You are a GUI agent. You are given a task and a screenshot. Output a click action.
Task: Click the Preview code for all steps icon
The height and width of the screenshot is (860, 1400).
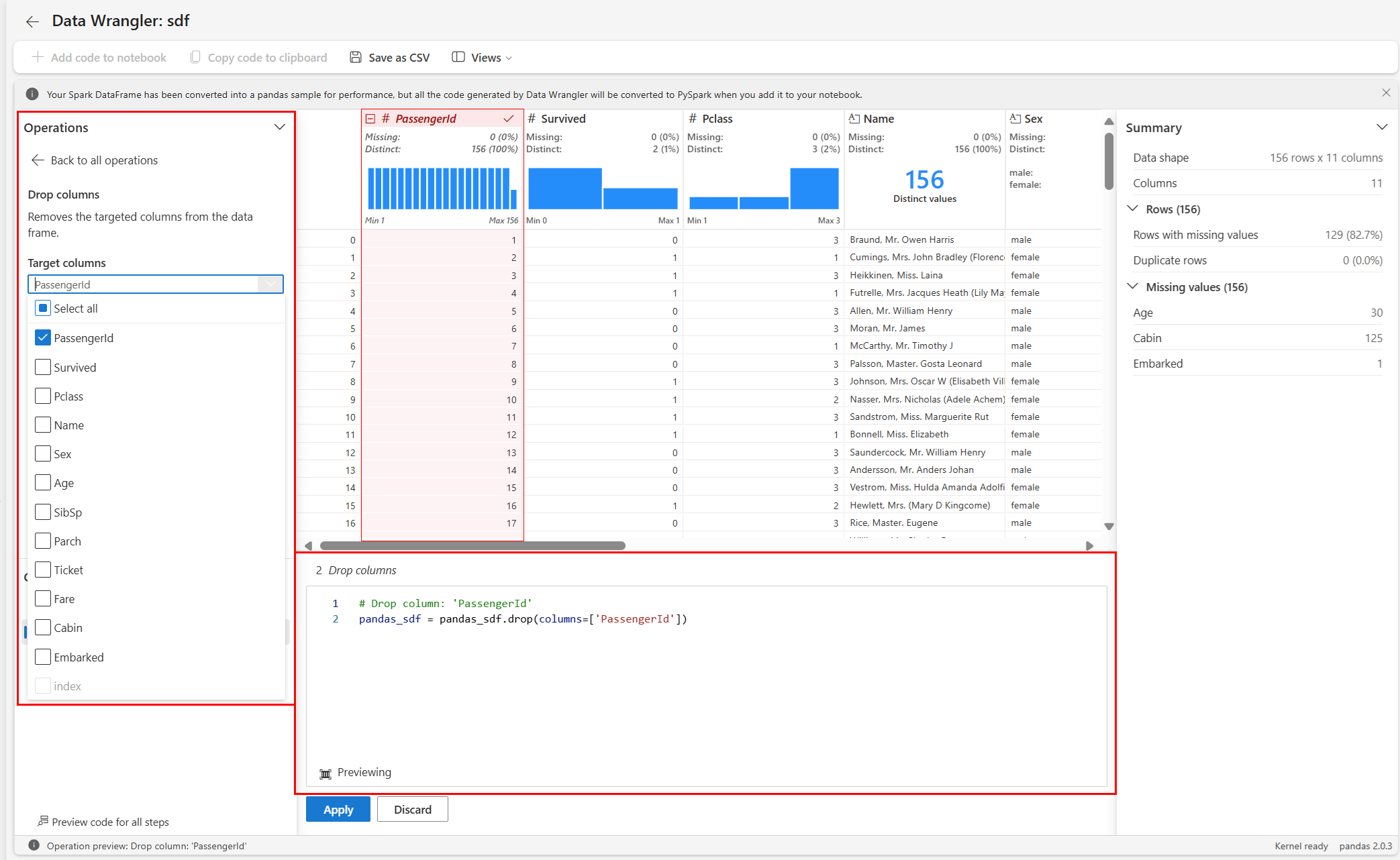43,821
